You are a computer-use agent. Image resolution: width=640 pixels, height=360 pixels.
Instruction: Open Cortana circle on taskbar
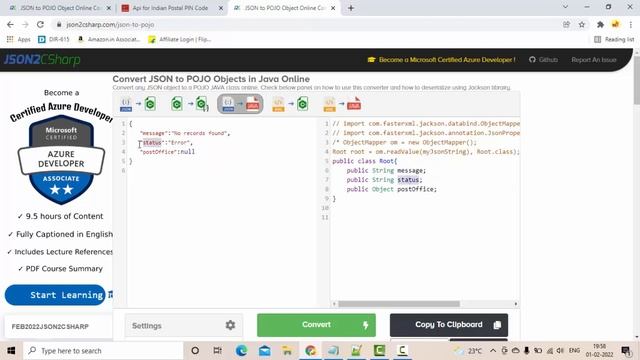(195, 351)
